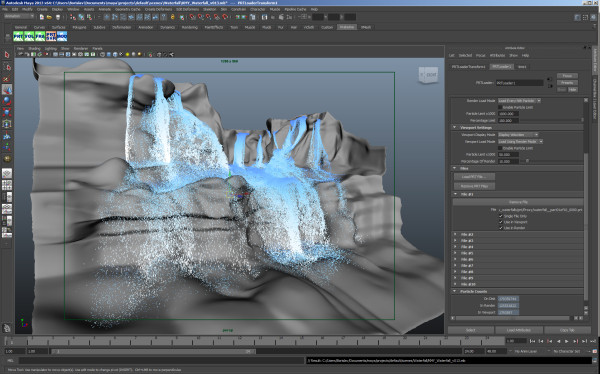Select the Universal Manipulator tool in toolbox
Viewport: 600px width, 374px height.
tap(7, 124)
